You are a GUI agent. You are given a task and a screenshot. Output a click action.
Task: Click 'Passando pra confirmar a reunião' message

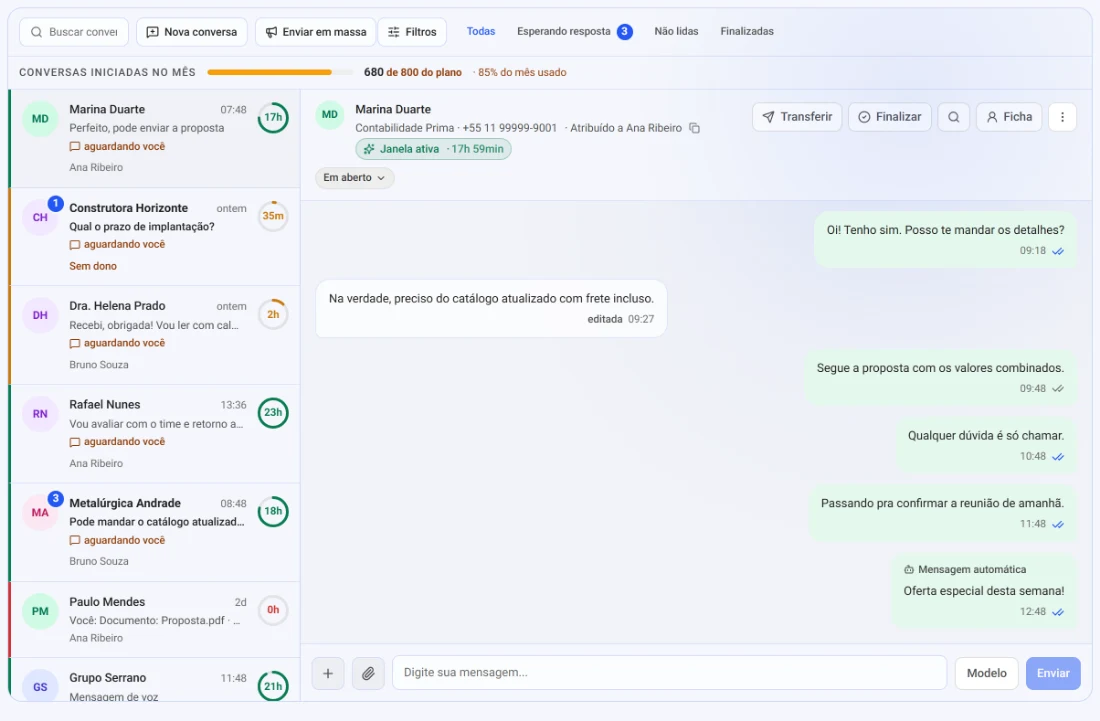click(942, 513)
